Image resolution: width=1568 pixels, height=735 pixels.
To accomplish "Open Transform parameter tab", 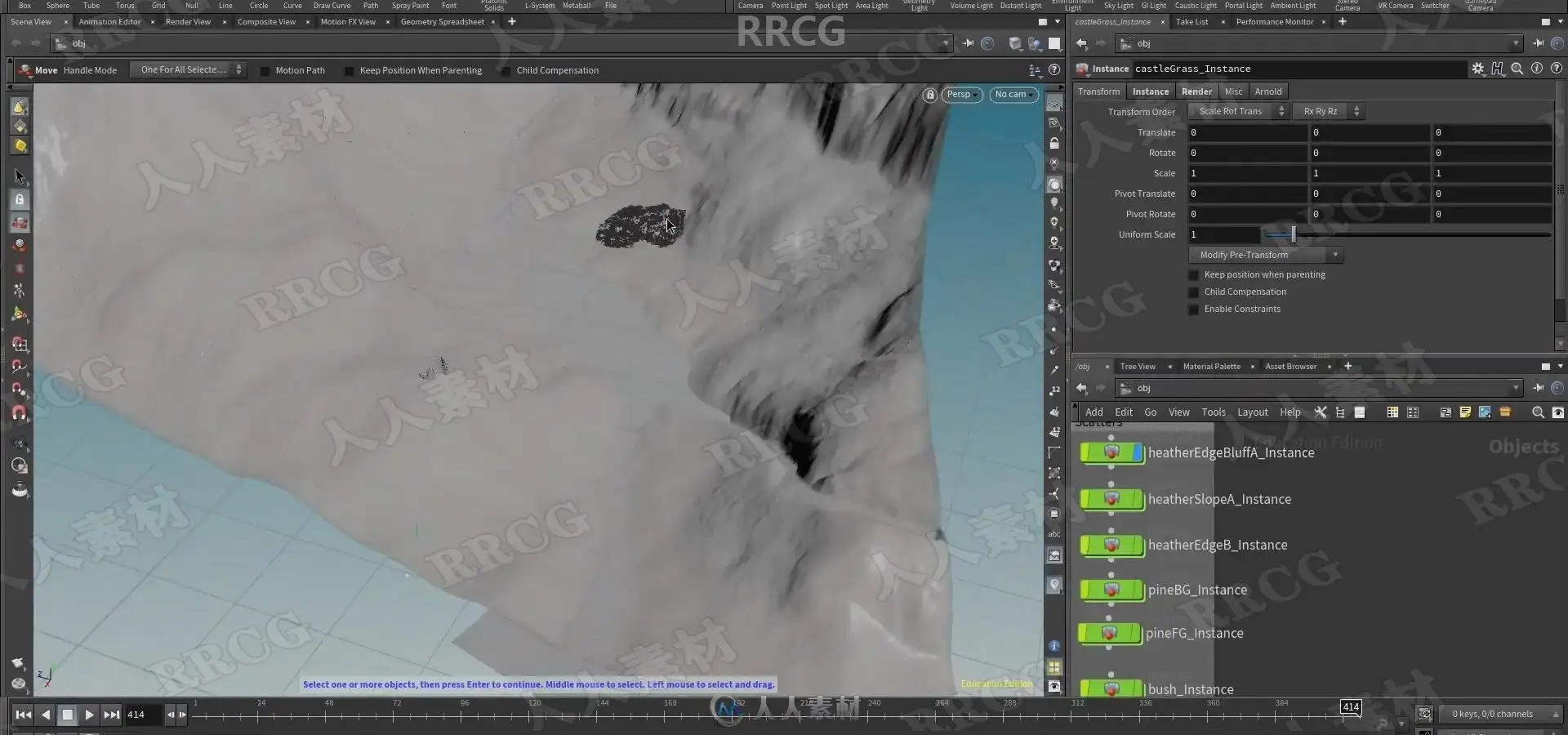I will pos(1098,91).
